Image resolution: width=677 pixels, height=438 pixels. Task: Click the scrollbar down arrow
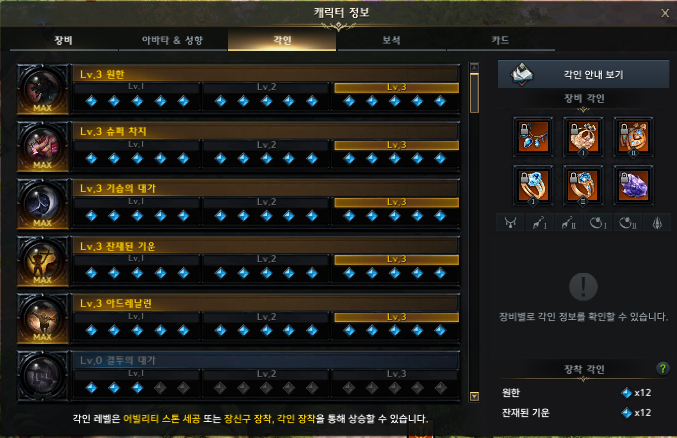[474, 396]
